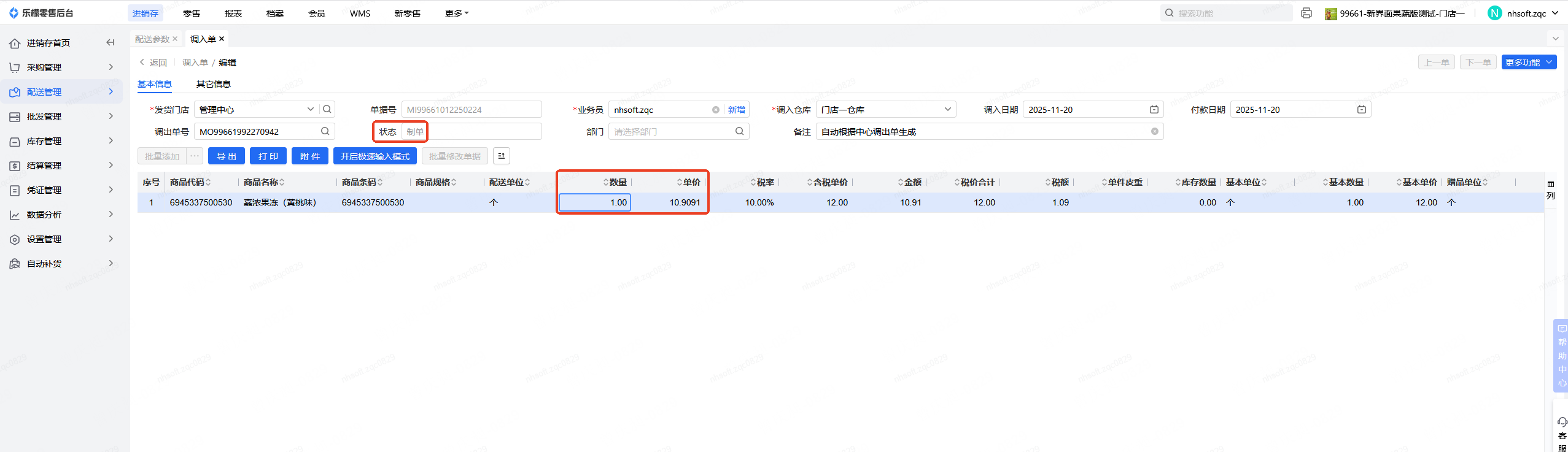
Task: Close the 调入单 tab
Action: point(222,39)
